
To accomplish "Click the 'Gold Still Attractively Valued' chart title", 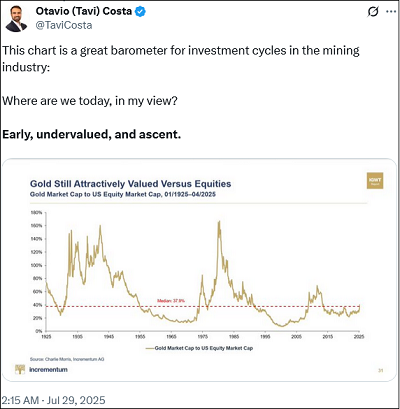I will pos(130,184).
